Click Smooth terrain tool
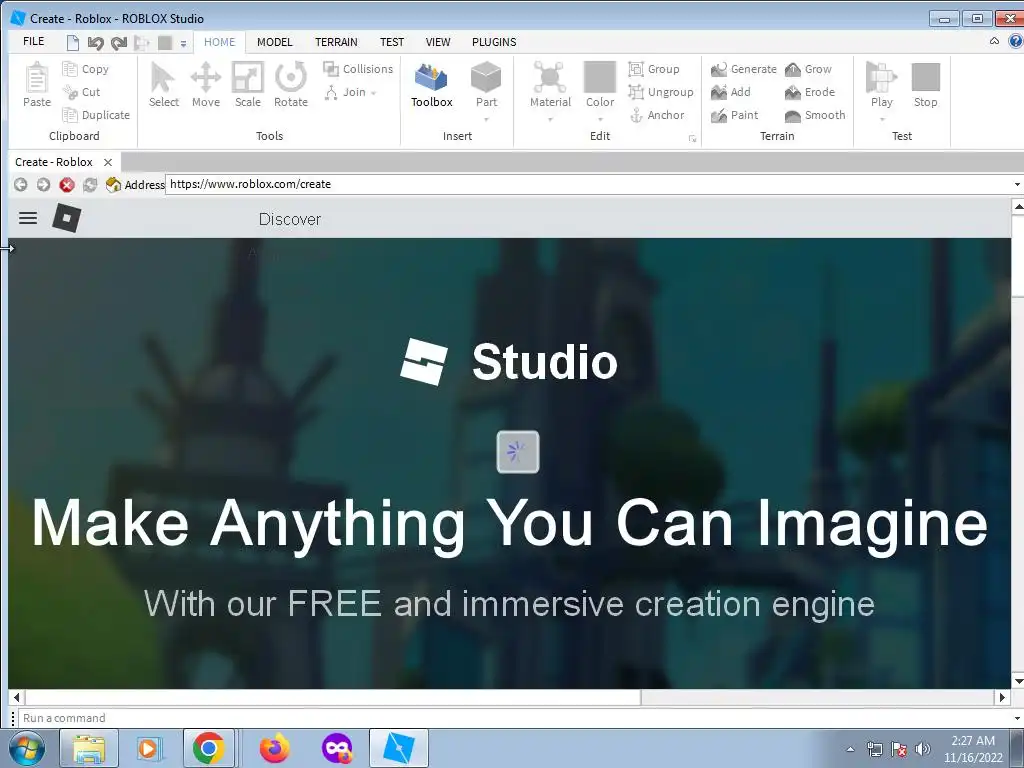Viewport: 1024px width, 768px height. (x=815, y=115)
